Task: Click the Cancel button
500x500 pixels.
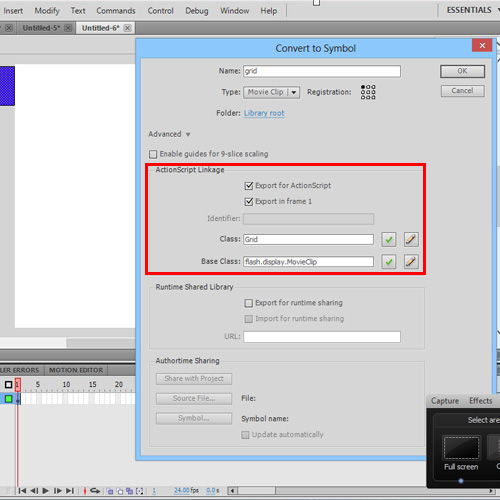Action: (x=462, y=91)
